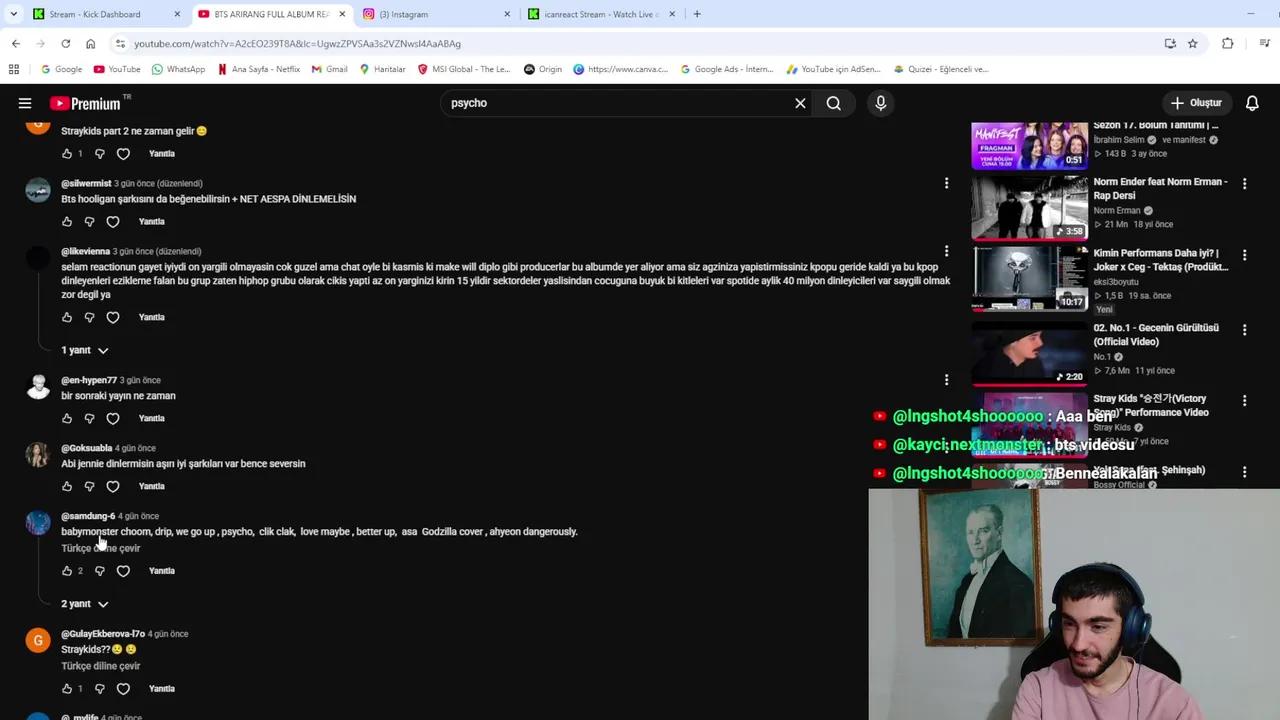Like the @samdung-6 comment

(x=67, y=571)
